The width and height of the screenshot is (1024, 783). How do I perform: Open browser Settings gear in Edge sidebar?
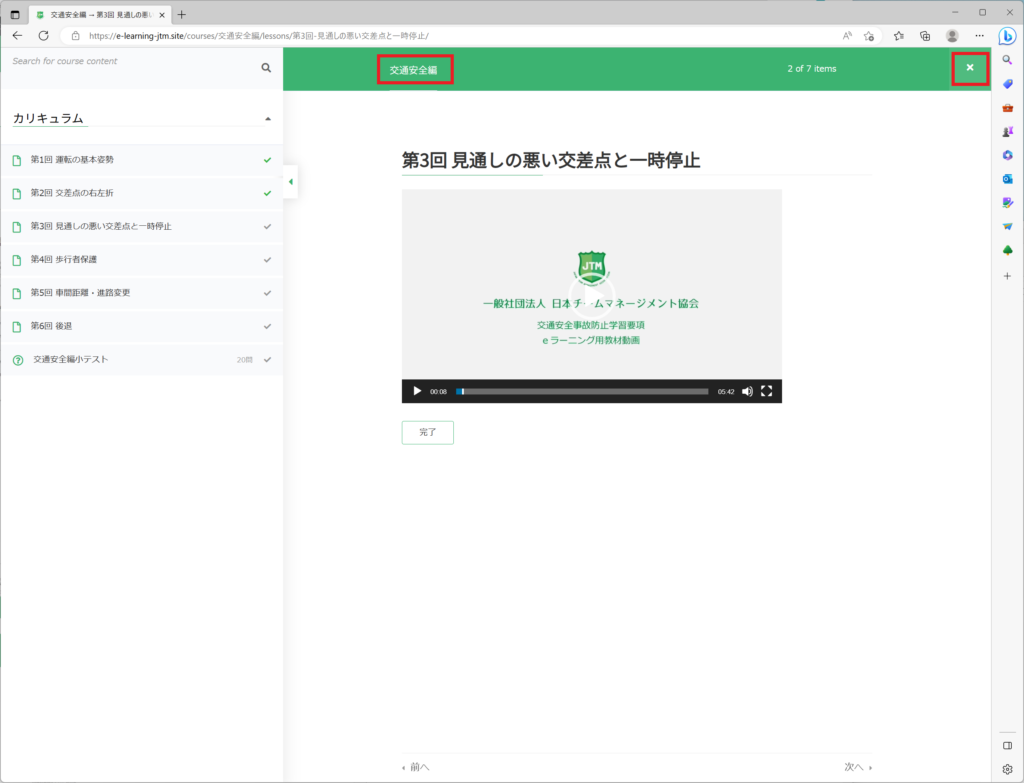pos(1007,769)
